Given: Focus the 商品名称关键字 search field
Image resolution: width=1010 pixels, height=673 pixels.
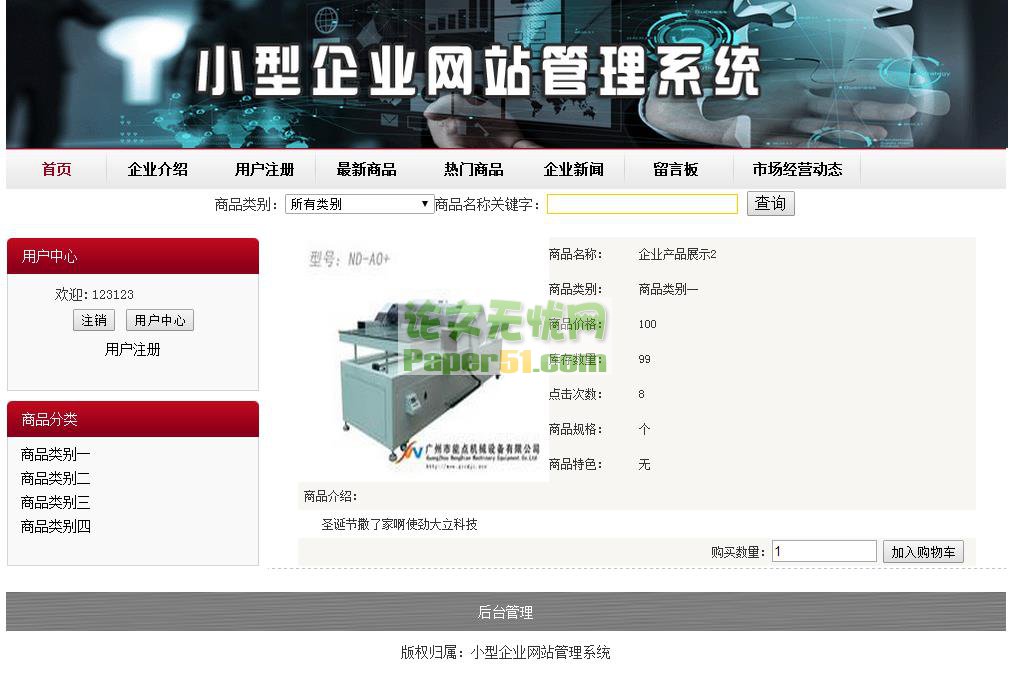Looking at the screenshot, I should pos(642,204).
